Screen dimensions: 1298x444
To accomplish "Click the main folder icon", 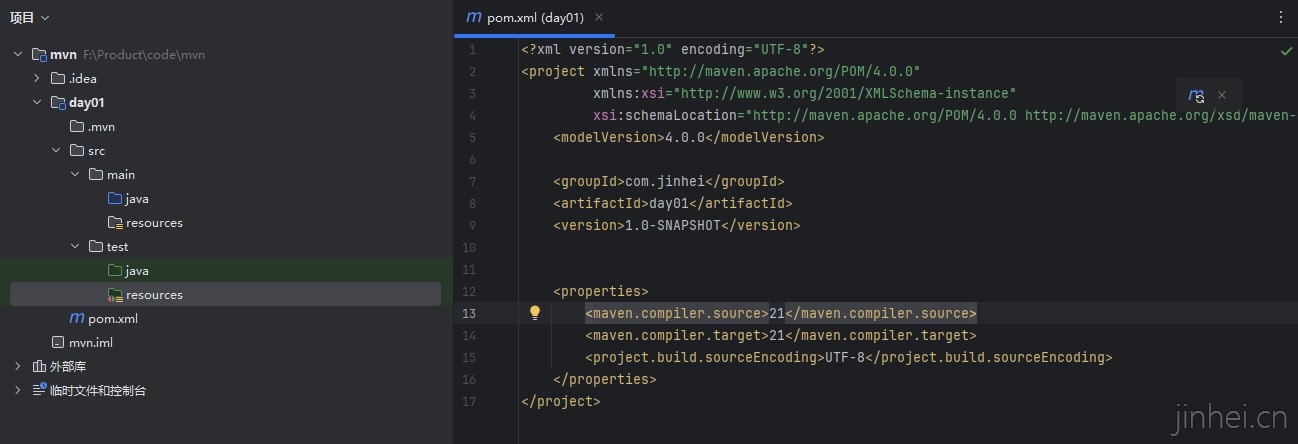I will point(96,174).
